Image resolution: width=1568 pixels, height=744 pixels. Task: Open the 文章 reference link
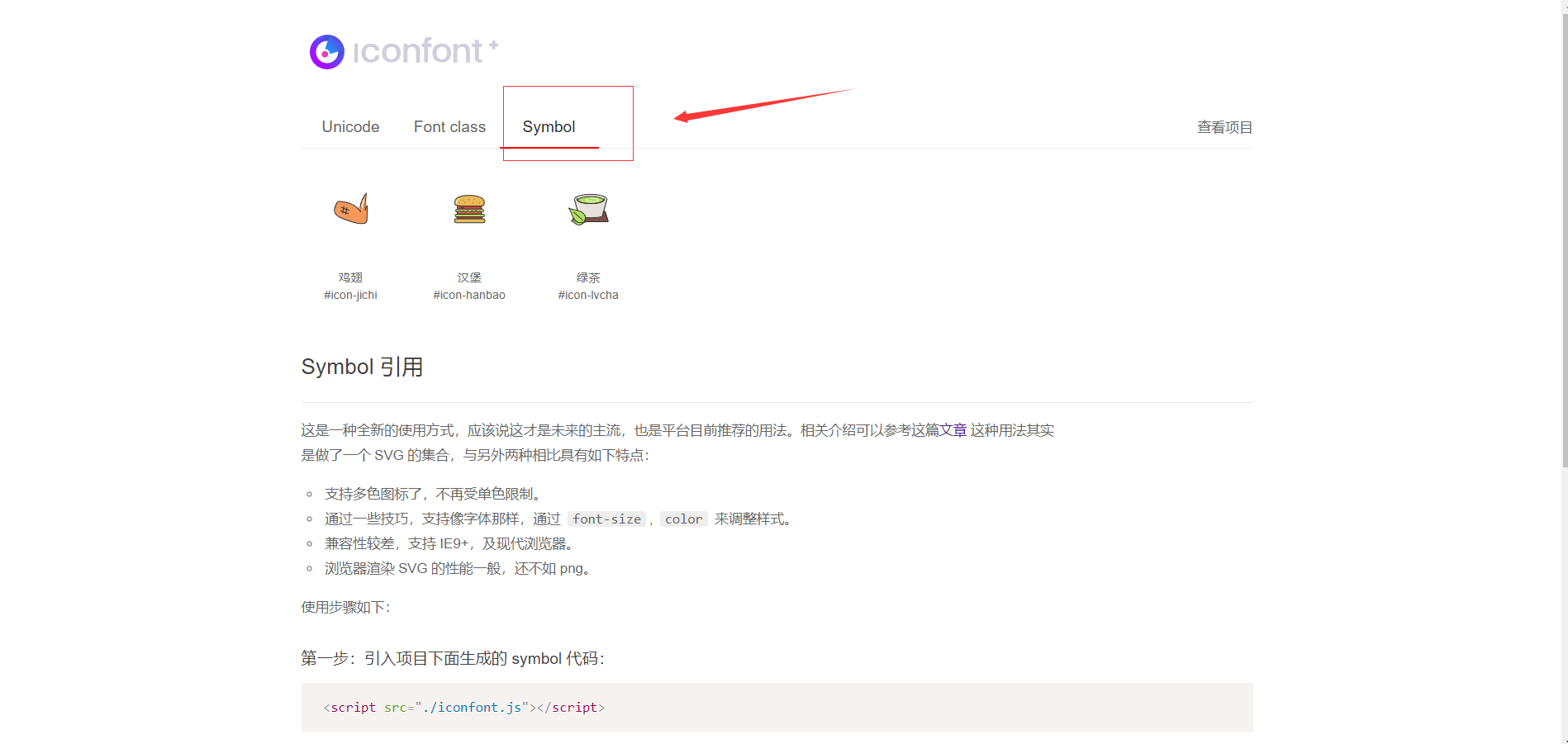pyautogui.click(x=953, y=430)
